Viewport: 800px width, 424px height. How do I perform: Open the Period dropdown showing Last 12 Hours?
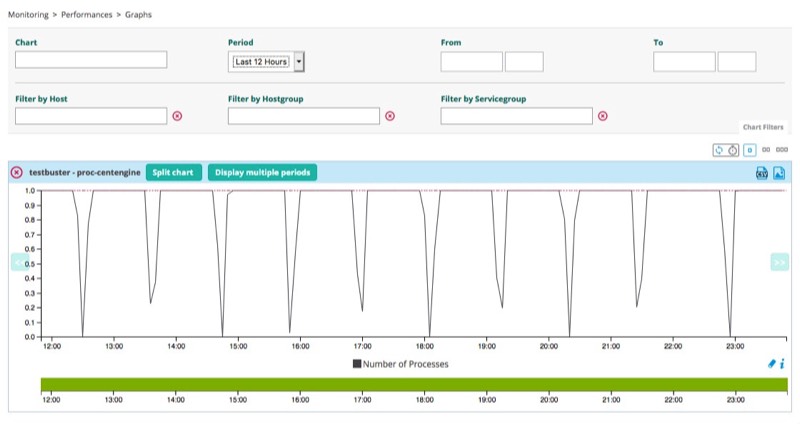click(x=267, y=62)
